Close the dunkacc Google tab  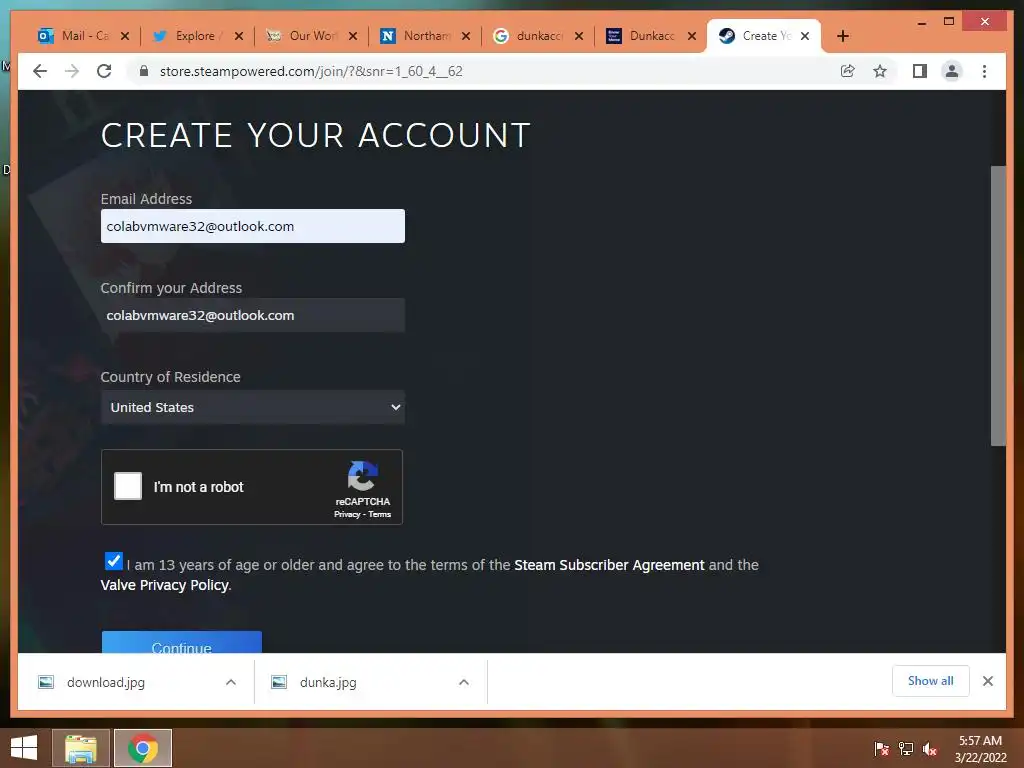(x=579, y=36)
